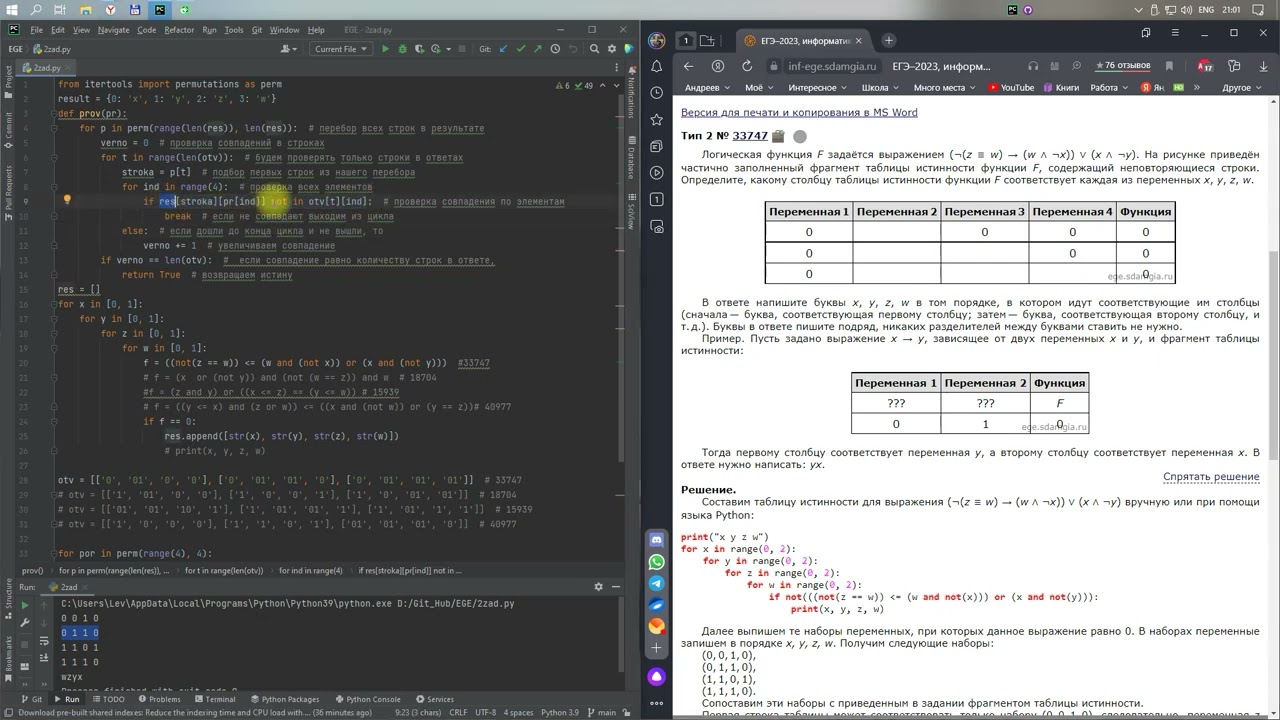Click Спрятать решение link
The width and height of the screenshot is (1280, 720).
[x=1211, y=477]
